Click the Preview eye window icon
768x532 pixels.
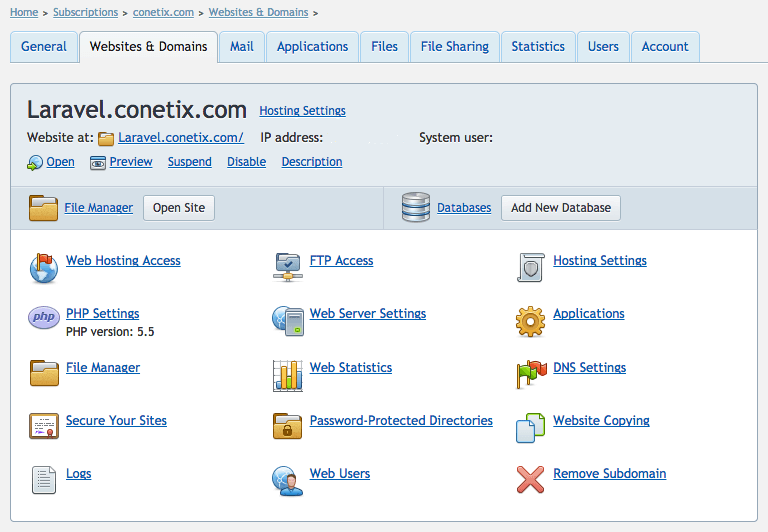97,163
